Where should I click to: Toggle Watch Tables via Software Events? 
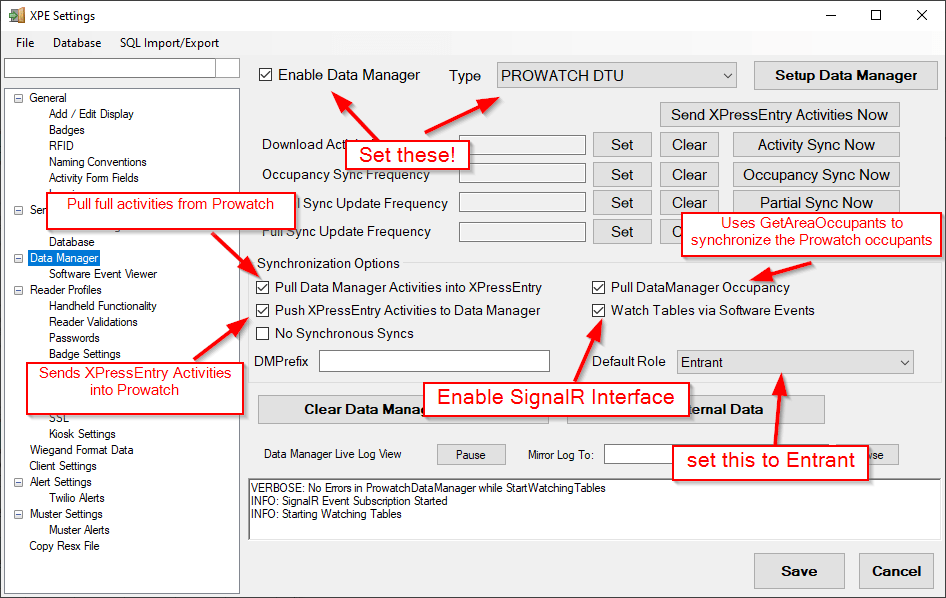coord(599,311)
